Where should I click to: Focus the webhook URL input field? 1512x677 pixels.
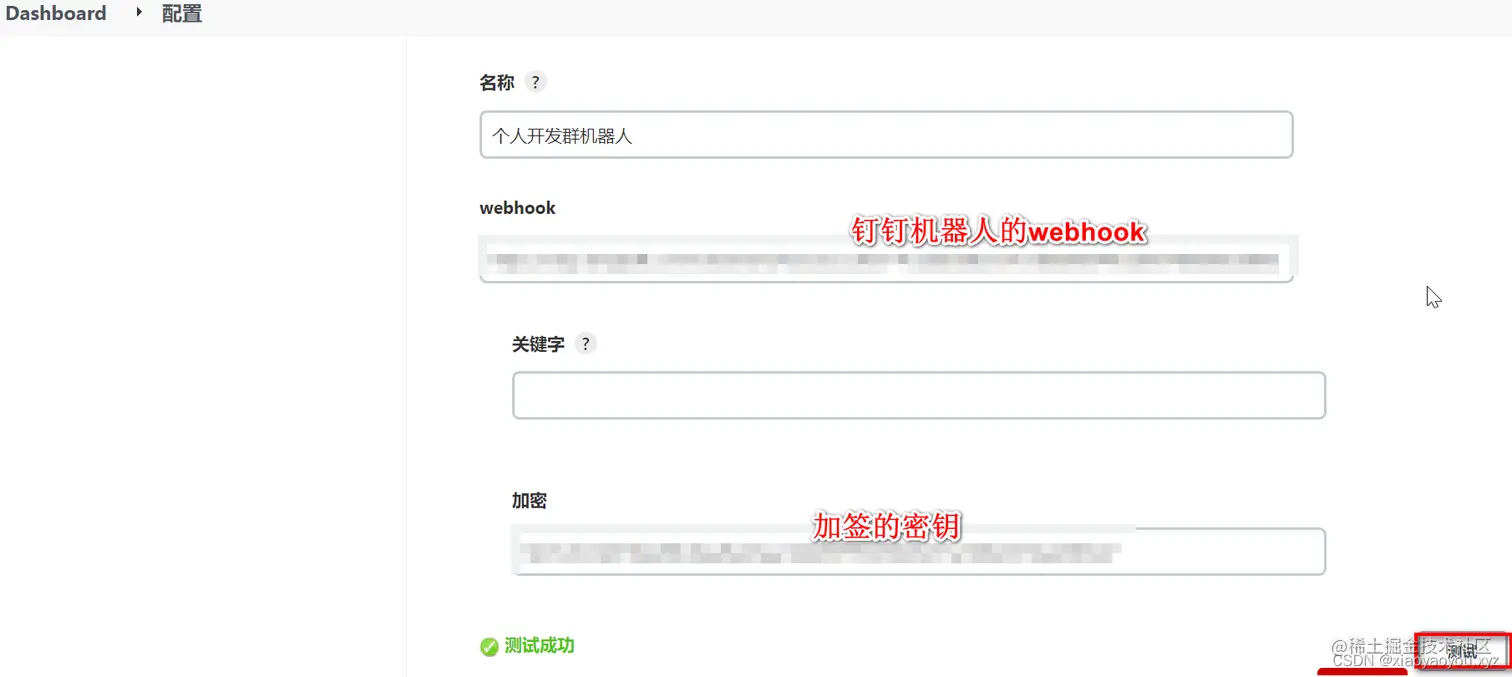886,260
